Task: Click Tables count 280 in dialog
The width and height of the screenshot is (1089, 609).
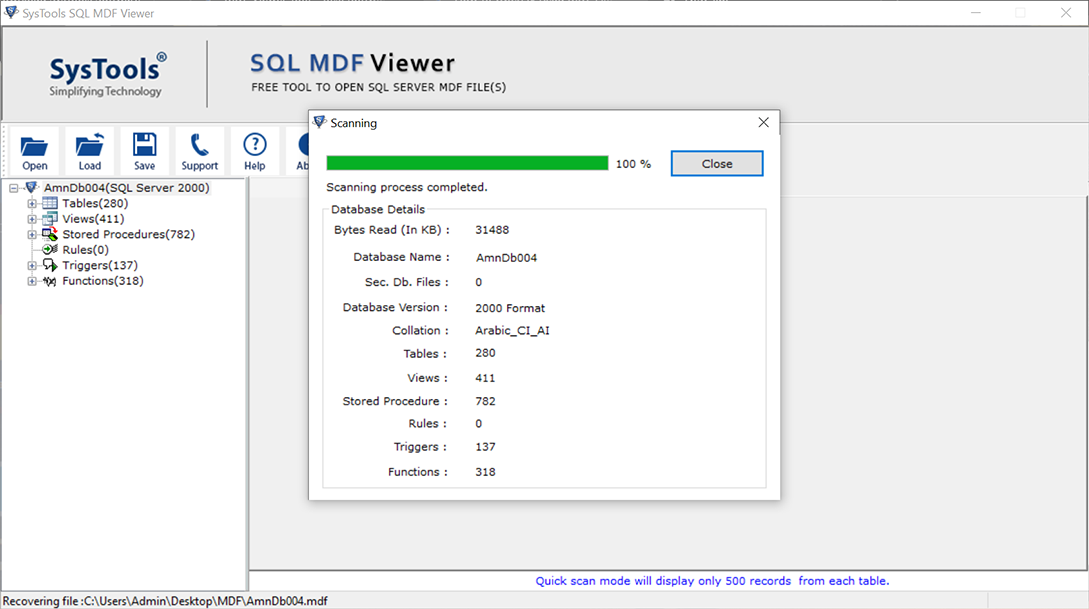Action: (x=485, y=353)
